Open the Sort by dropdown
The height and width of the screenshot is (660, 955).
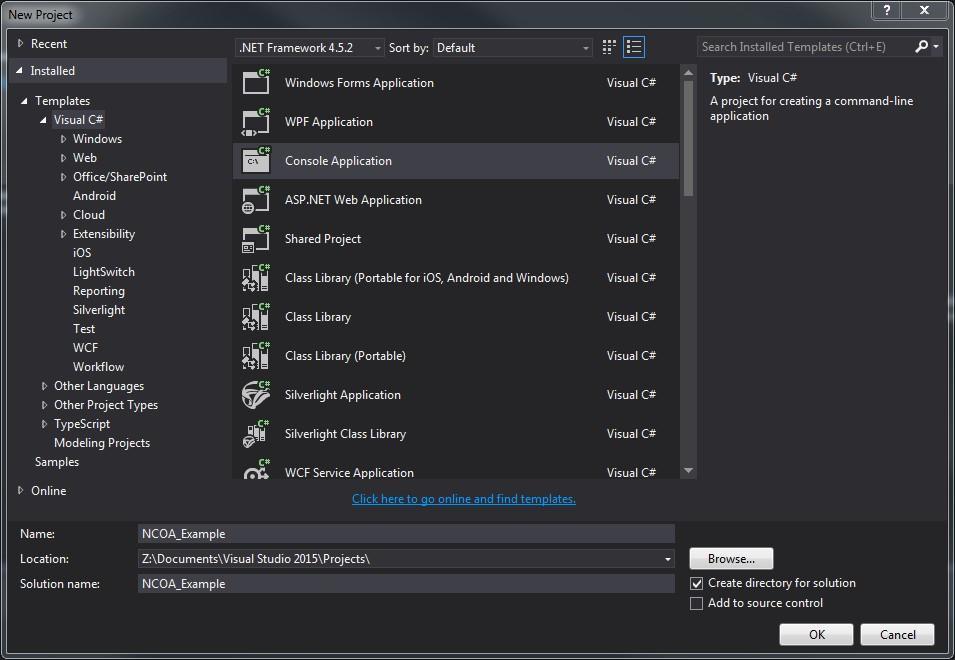coord(514,47)
